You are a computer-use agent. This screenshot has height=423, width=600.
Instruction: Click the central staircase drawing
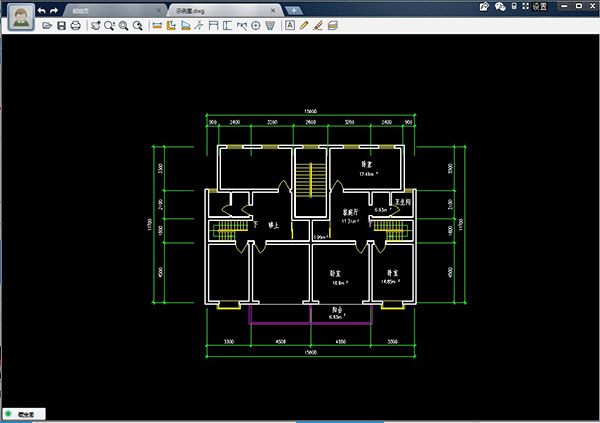coord(310,180)
